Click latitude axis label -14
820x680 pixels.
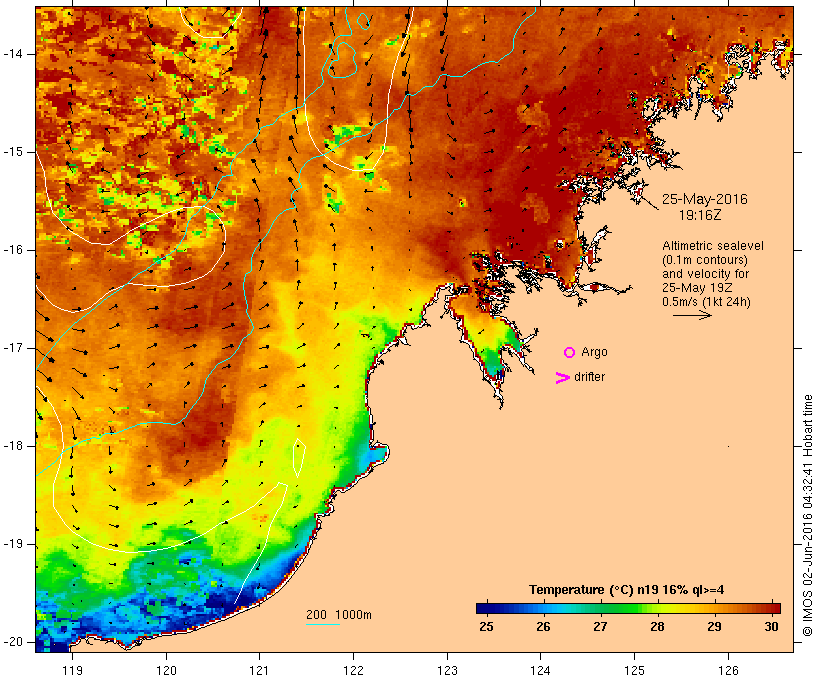click(13, 54)
